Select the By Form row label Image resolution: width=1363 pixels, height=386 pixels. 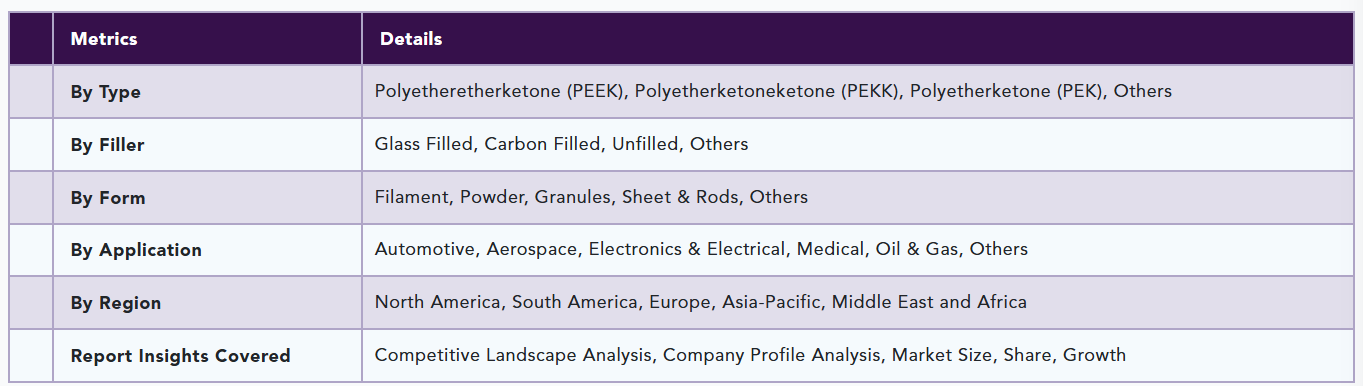[108, 198]
